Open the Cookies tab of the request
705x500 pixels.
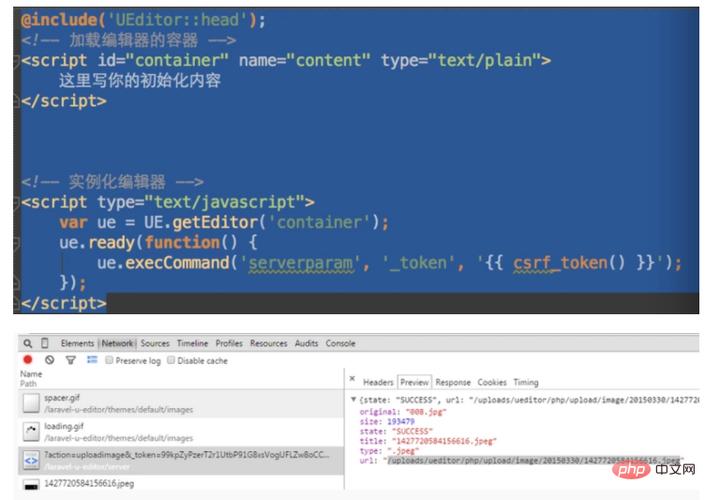(x=492, y=382)
